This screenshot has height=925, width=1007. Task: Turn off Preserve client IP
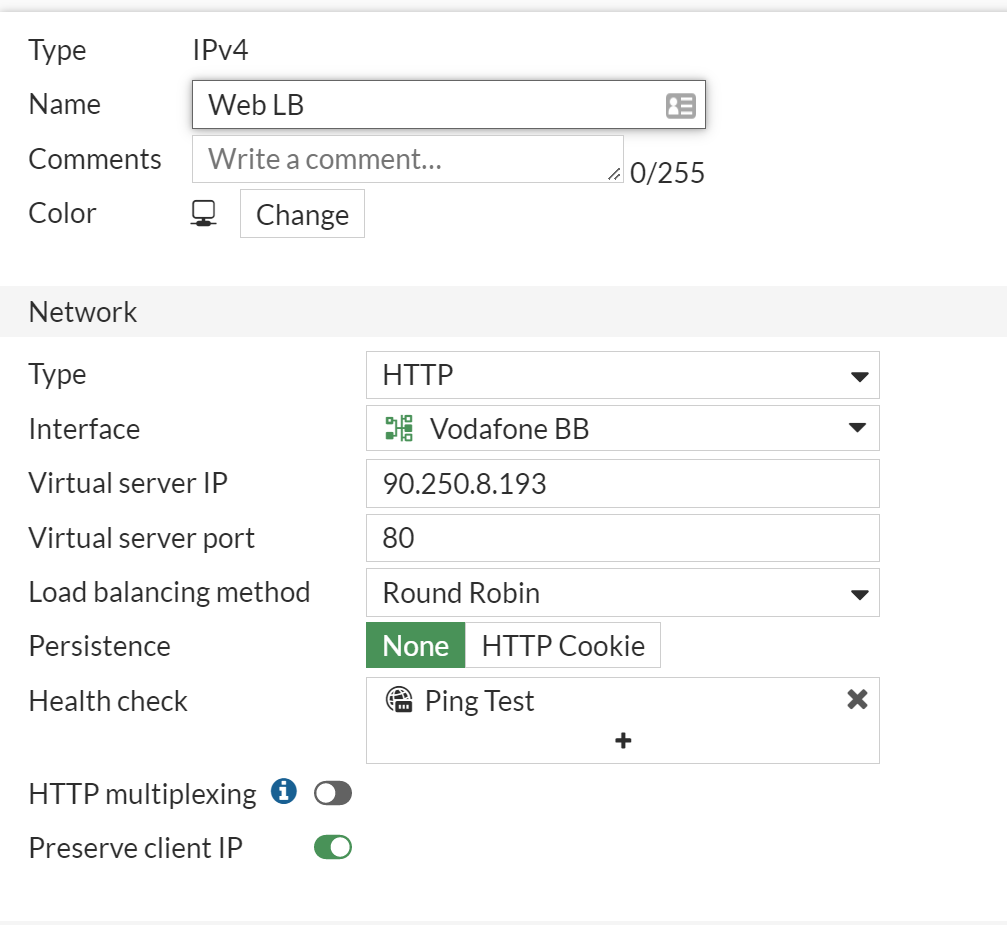click(x=334, y=847)
